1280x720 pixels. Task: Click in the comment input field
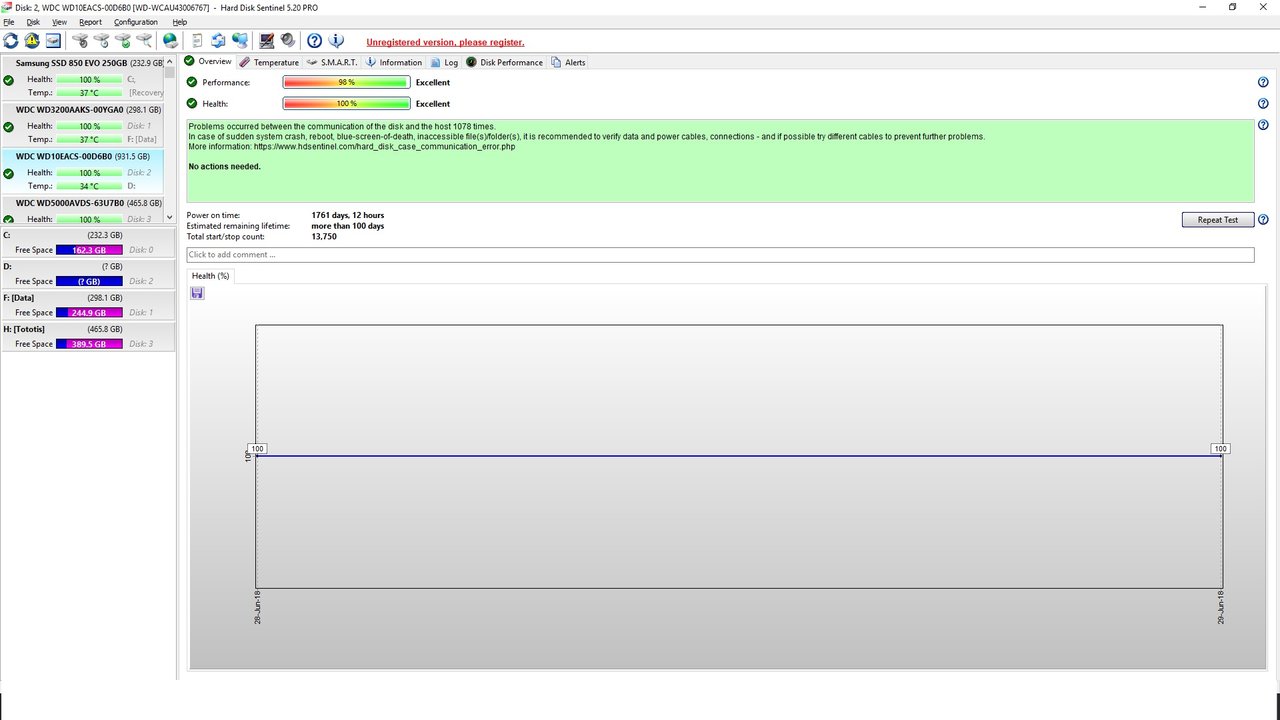click(720, 255)
